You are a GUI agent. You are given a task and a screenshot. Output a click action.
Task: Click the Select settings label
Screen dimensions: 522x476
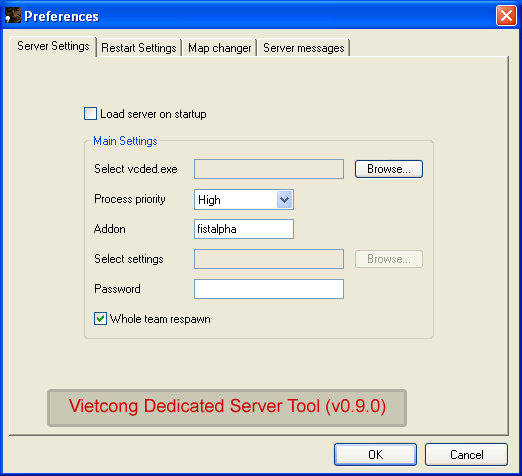(129, 259)
